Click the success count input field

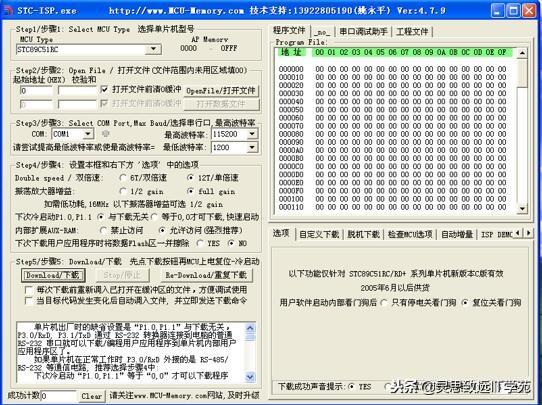click(58, 396)
